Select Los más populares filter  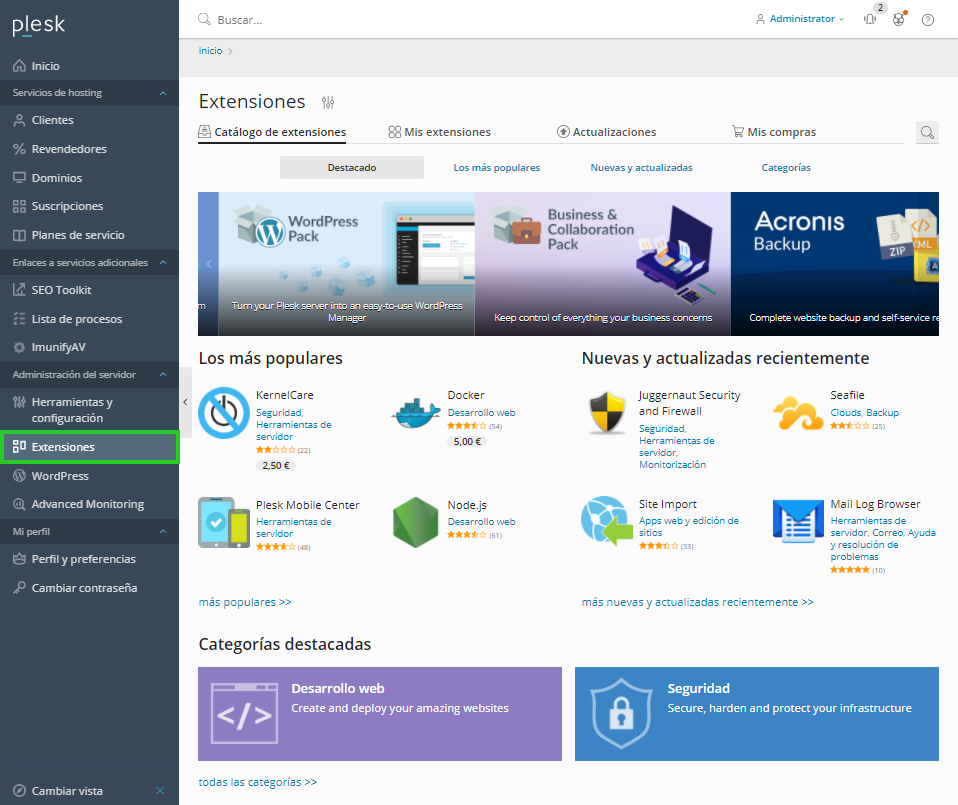tap(497, 167)
